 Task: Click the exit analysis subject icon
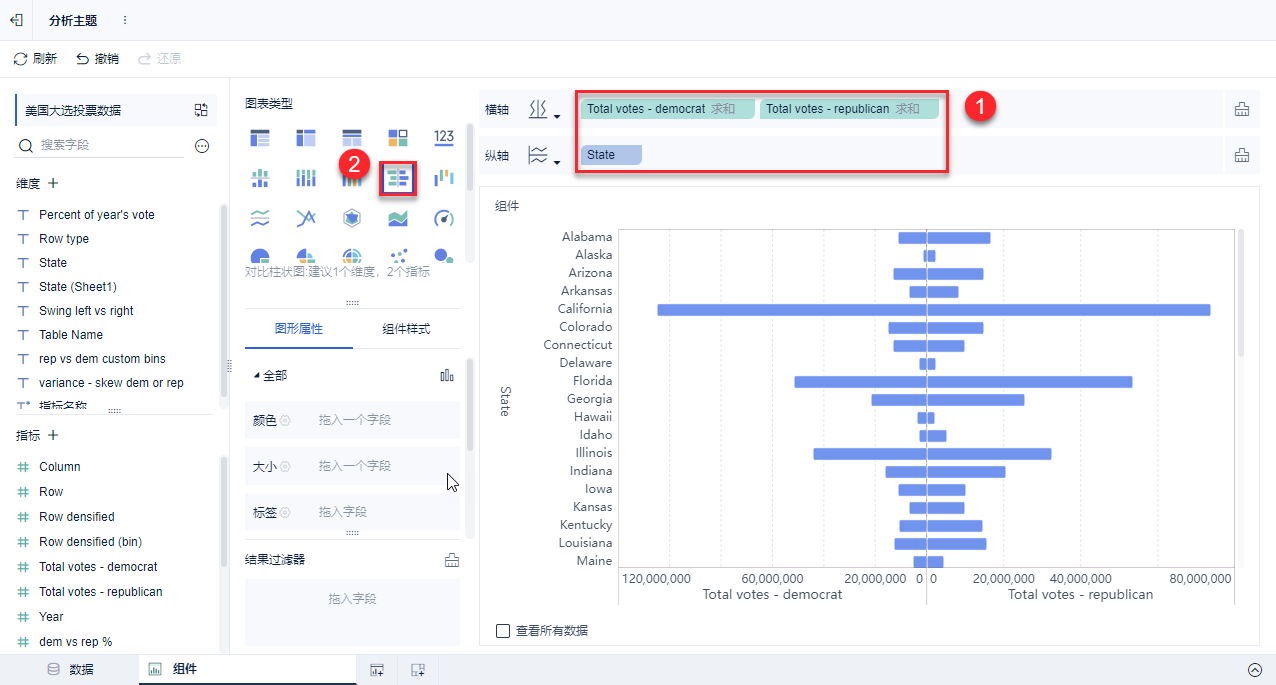pyautogui.click(x=16, y=20)
